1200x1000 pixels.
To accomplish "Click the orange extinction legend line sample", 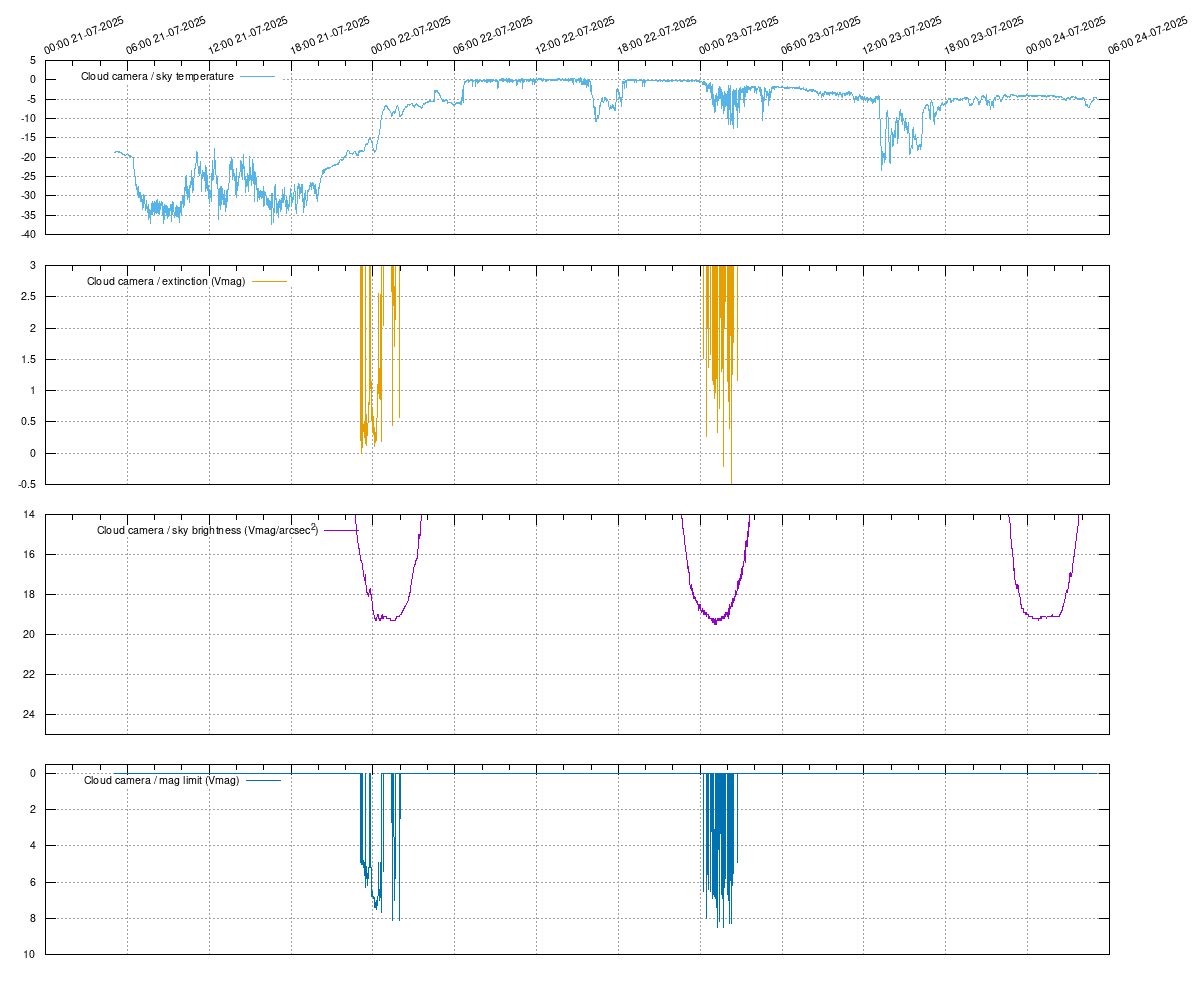I will point(270,282).
